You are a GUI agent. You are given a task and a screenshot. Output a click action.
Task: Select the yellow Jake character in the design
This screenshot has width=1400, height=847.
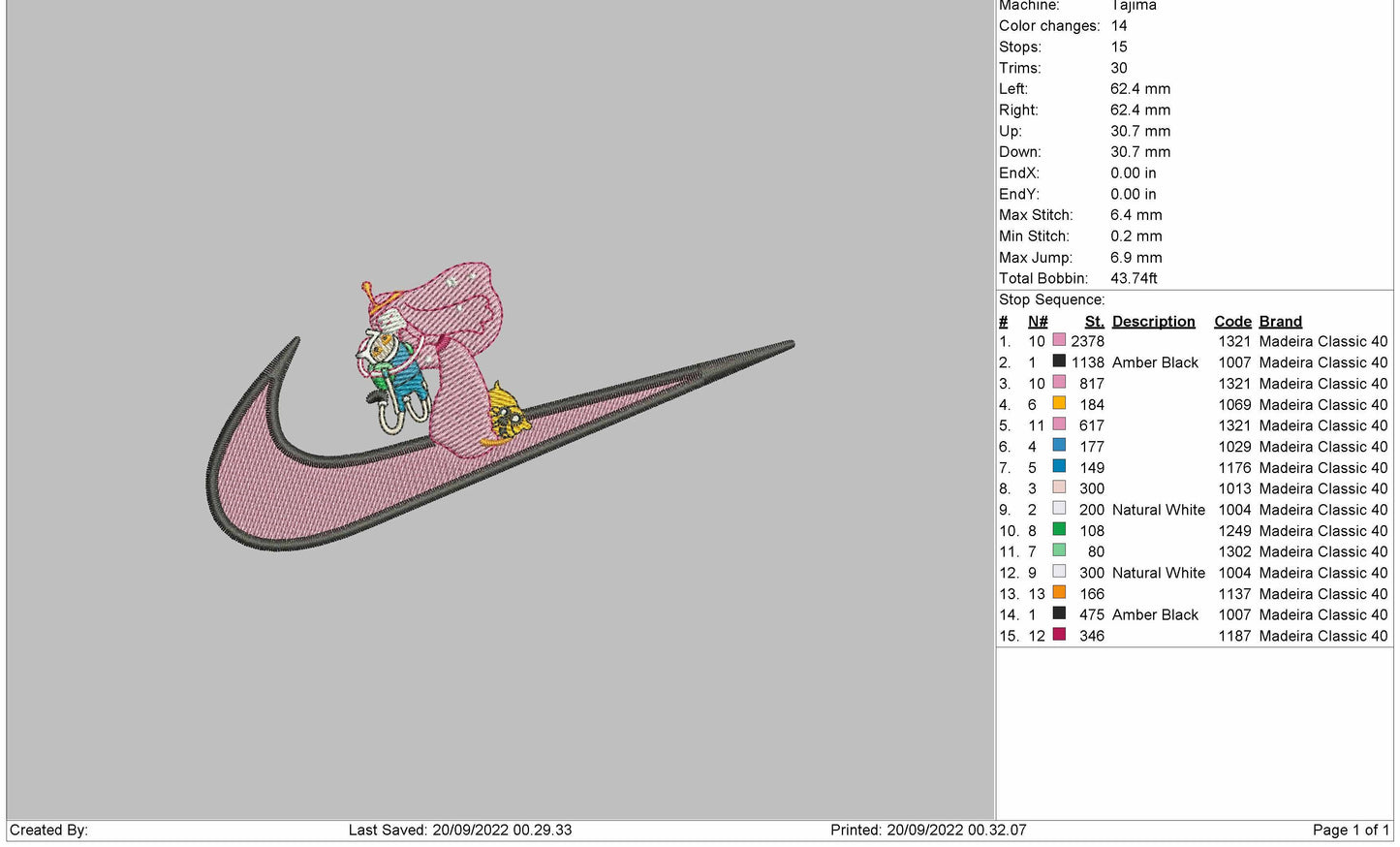[x=508, y=414]
